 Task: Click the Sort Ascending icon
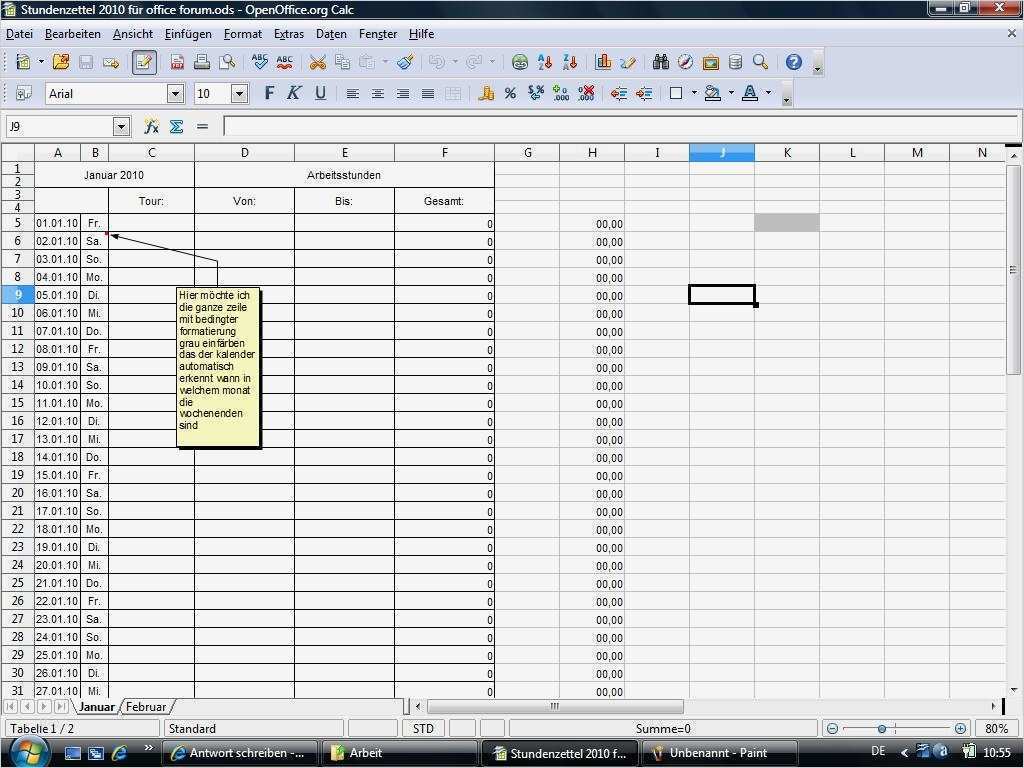(x=543, y=62)
